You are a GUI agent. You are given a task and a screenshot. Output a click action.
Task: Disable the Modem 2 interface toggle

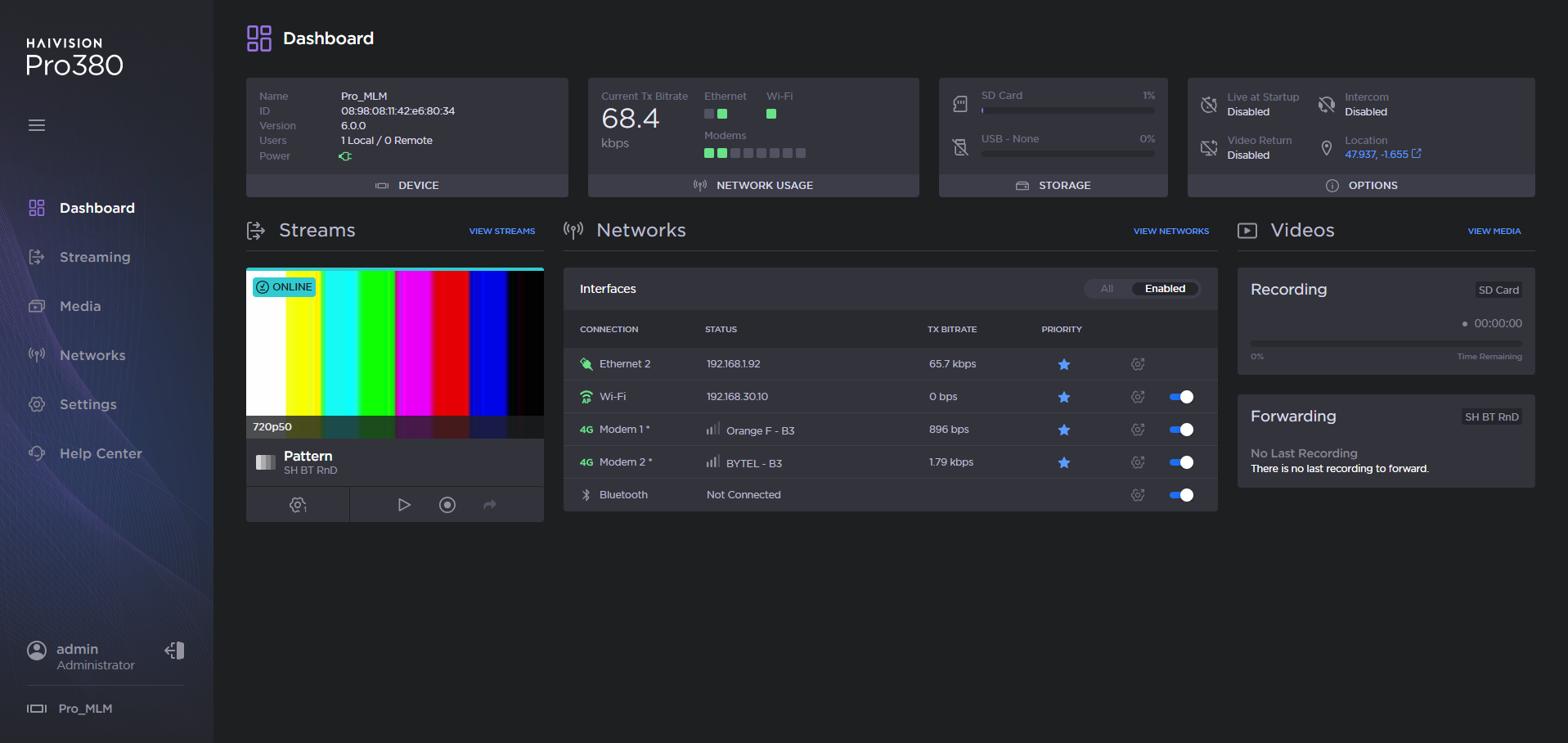tap(1181, 462)
